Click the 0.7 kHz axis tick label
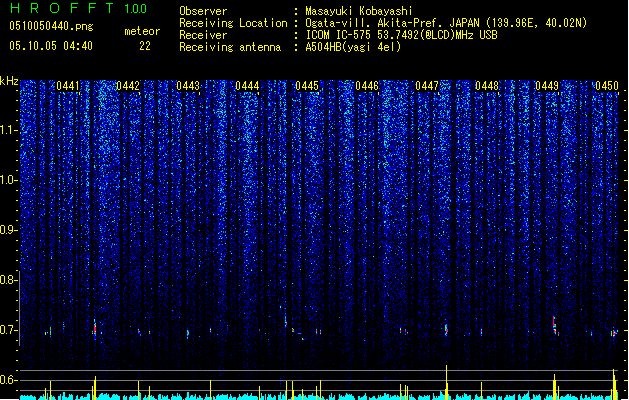The width and height of the screenshot is (629, 400). coord(9,330)
